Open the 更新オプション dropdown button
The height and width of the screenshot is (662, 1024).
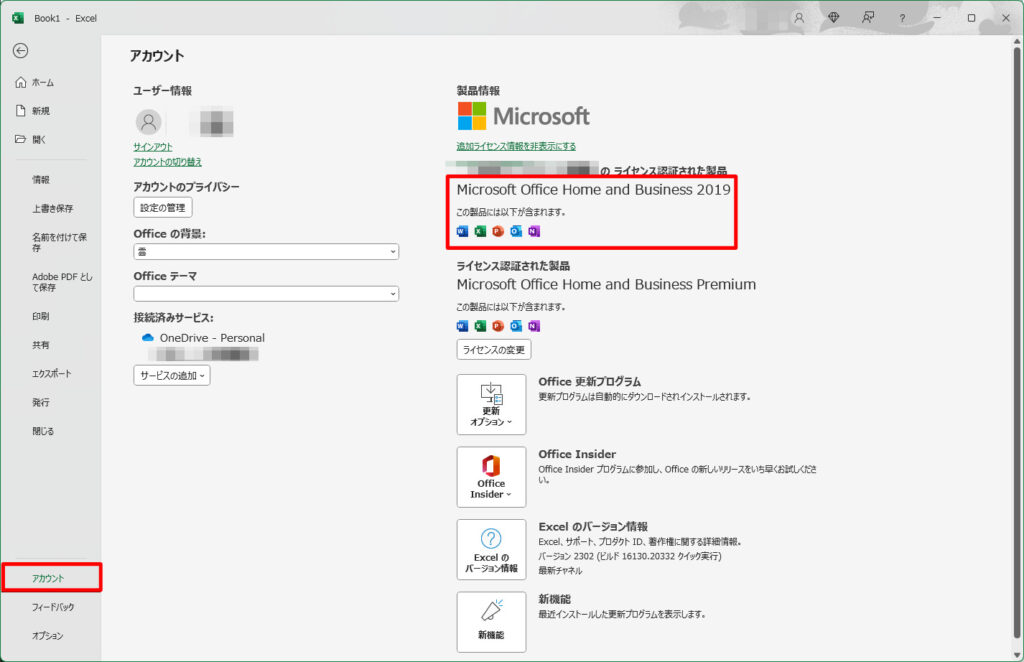(491, 405)
